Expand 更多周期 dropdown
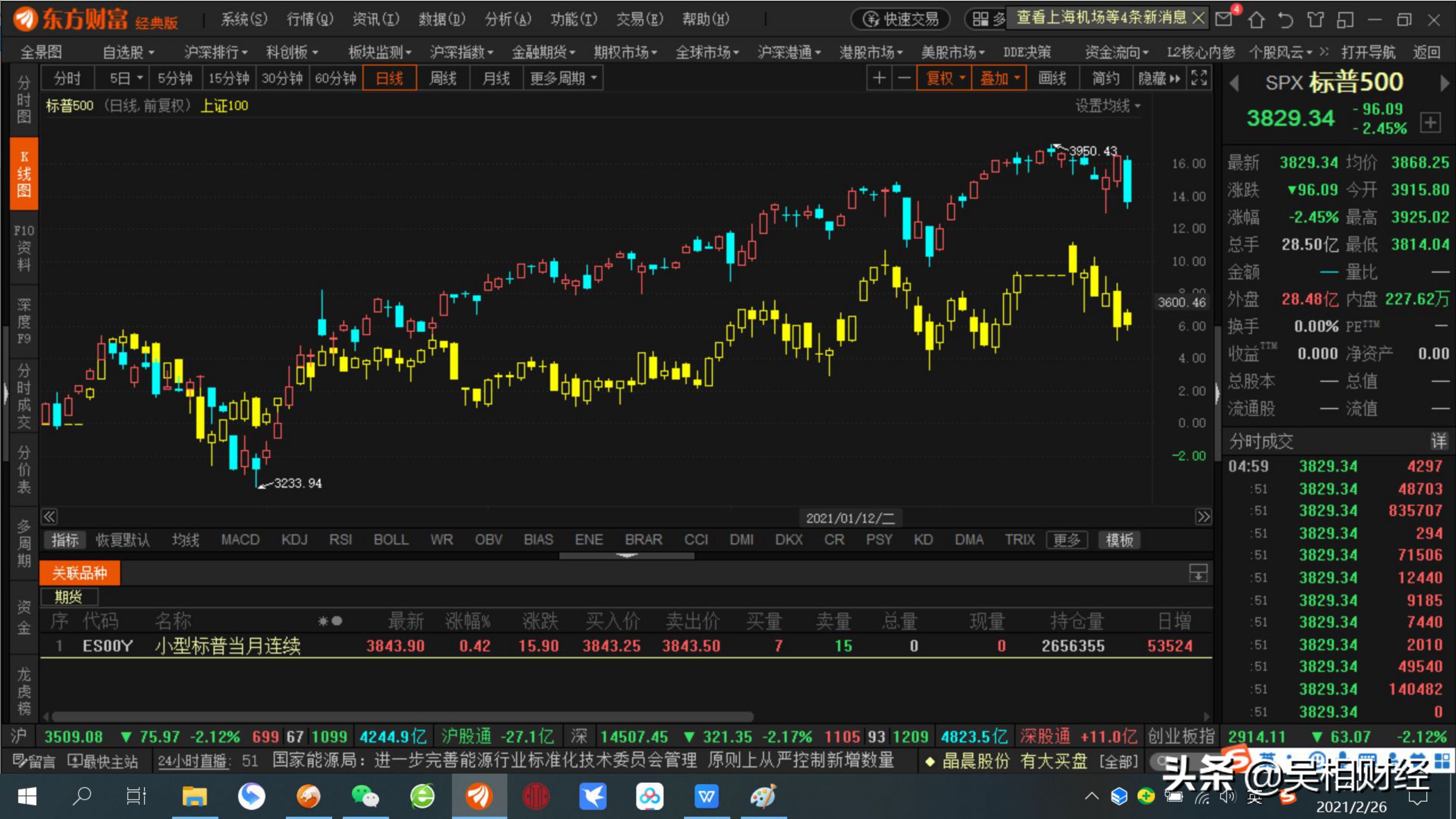1456x819 pixels. coord(563,78)
